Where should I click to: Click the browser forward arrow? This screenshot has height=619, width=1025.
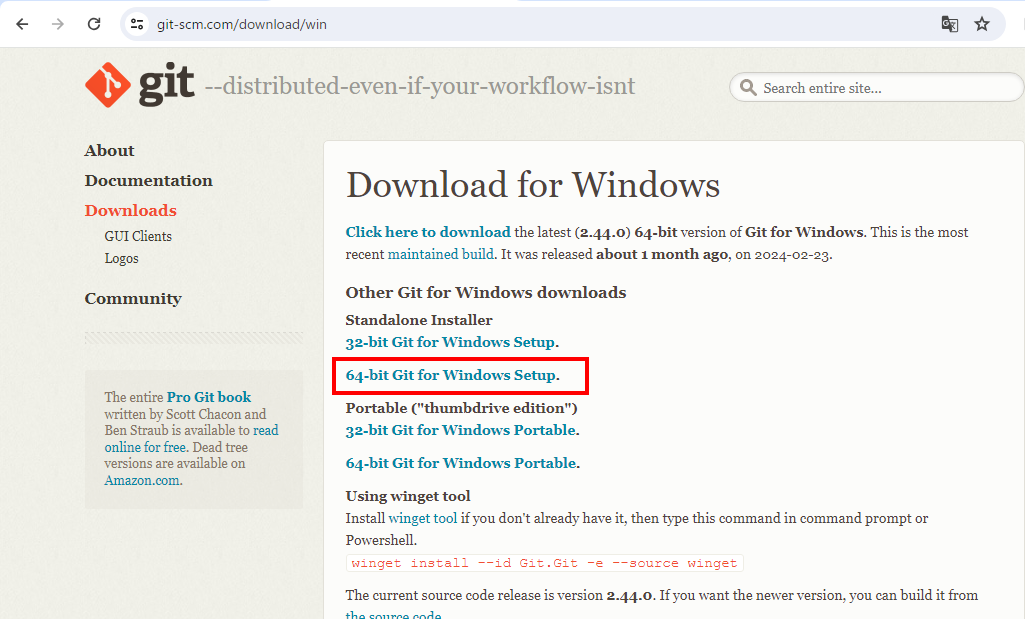point(58,24)
